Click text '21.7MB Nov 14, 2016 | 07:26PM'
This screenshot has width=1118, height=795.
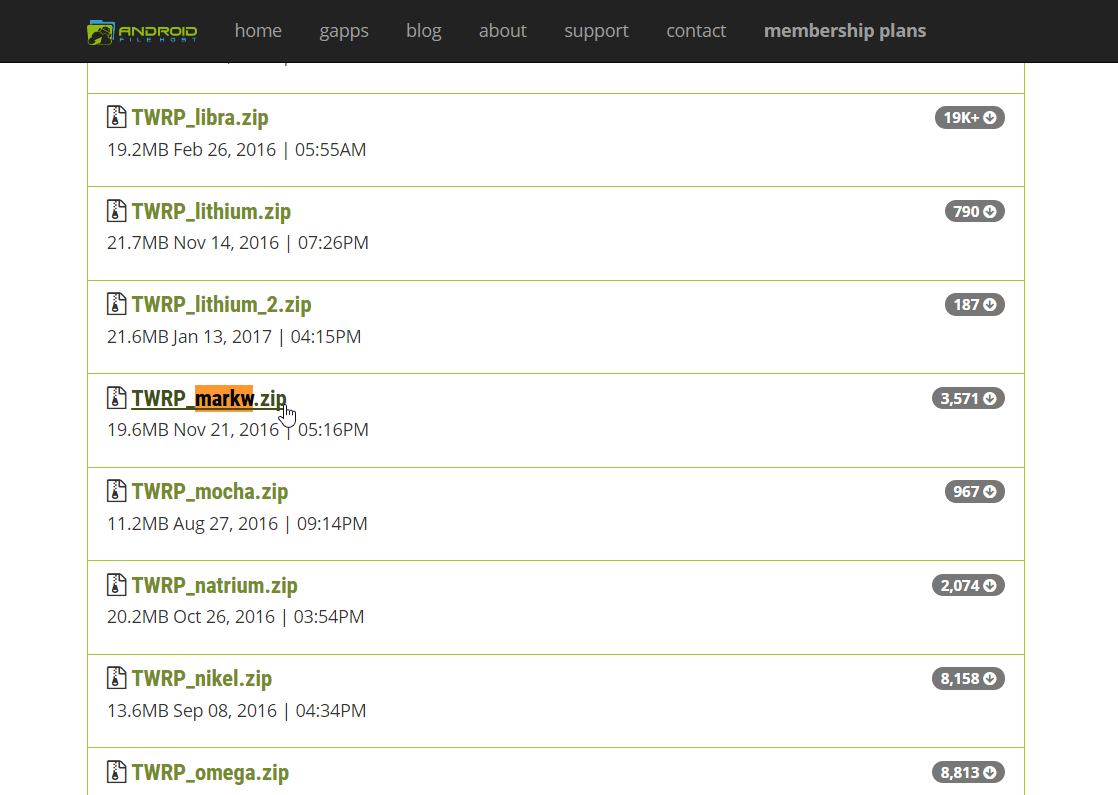238,243
